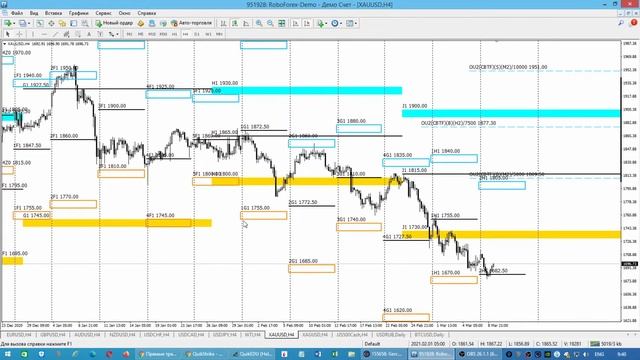Switch to H1 timeframe

coord(174,34)
